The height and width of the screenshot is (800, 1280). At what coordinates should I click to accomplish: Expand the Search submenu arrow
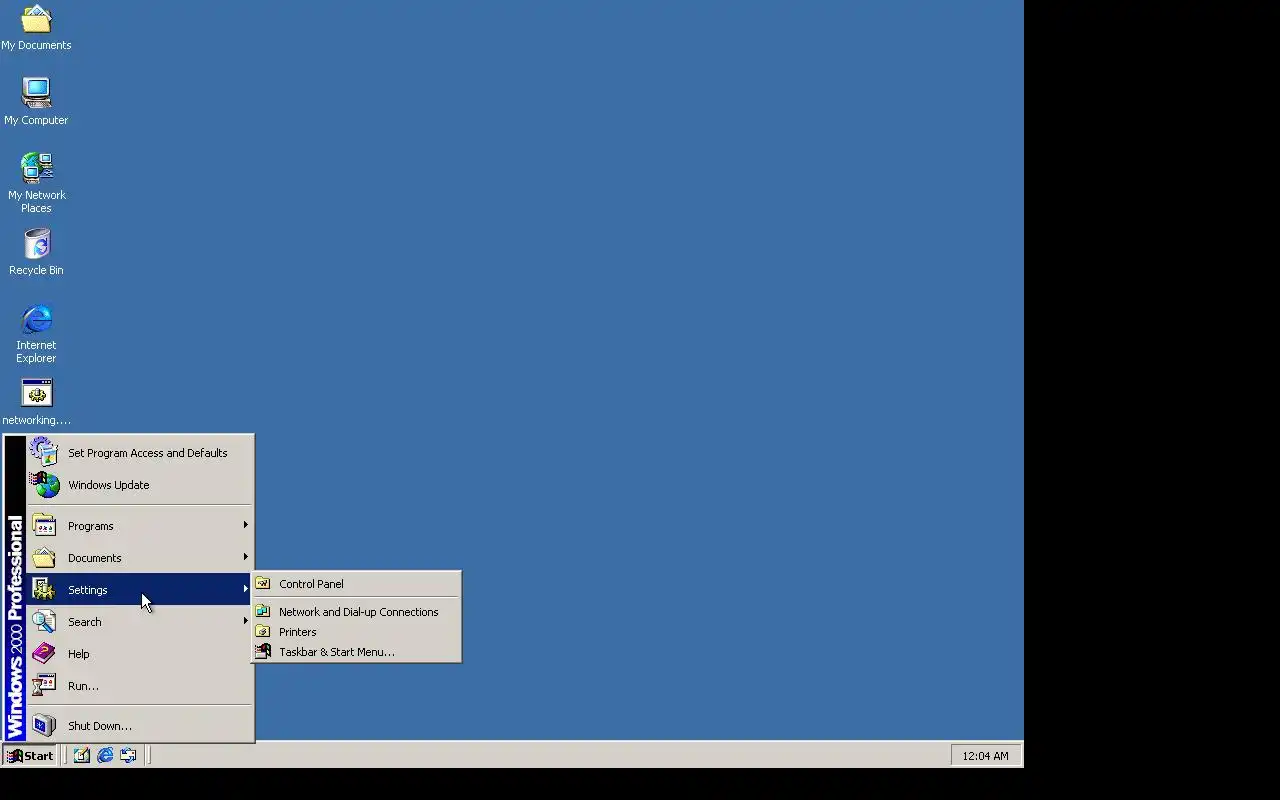tap(245, 621)
